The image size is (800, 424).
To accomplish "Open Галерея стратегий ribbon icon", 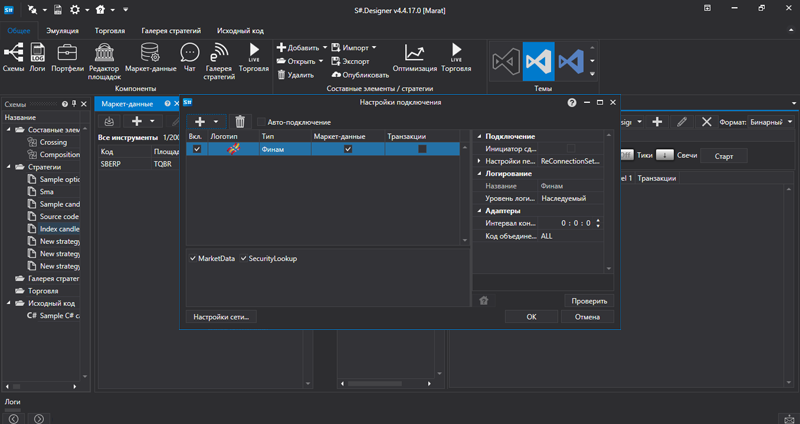I will pyautogui.click(x=219, y=53).
